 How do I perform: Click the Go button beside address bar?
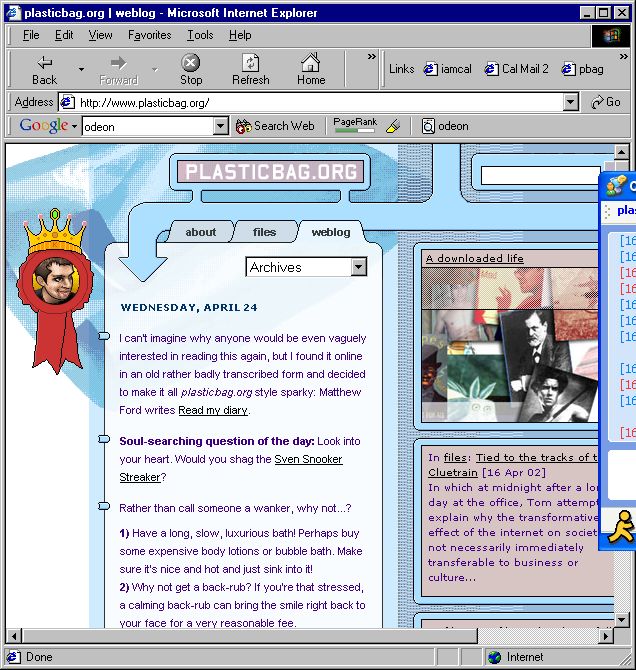605,102
